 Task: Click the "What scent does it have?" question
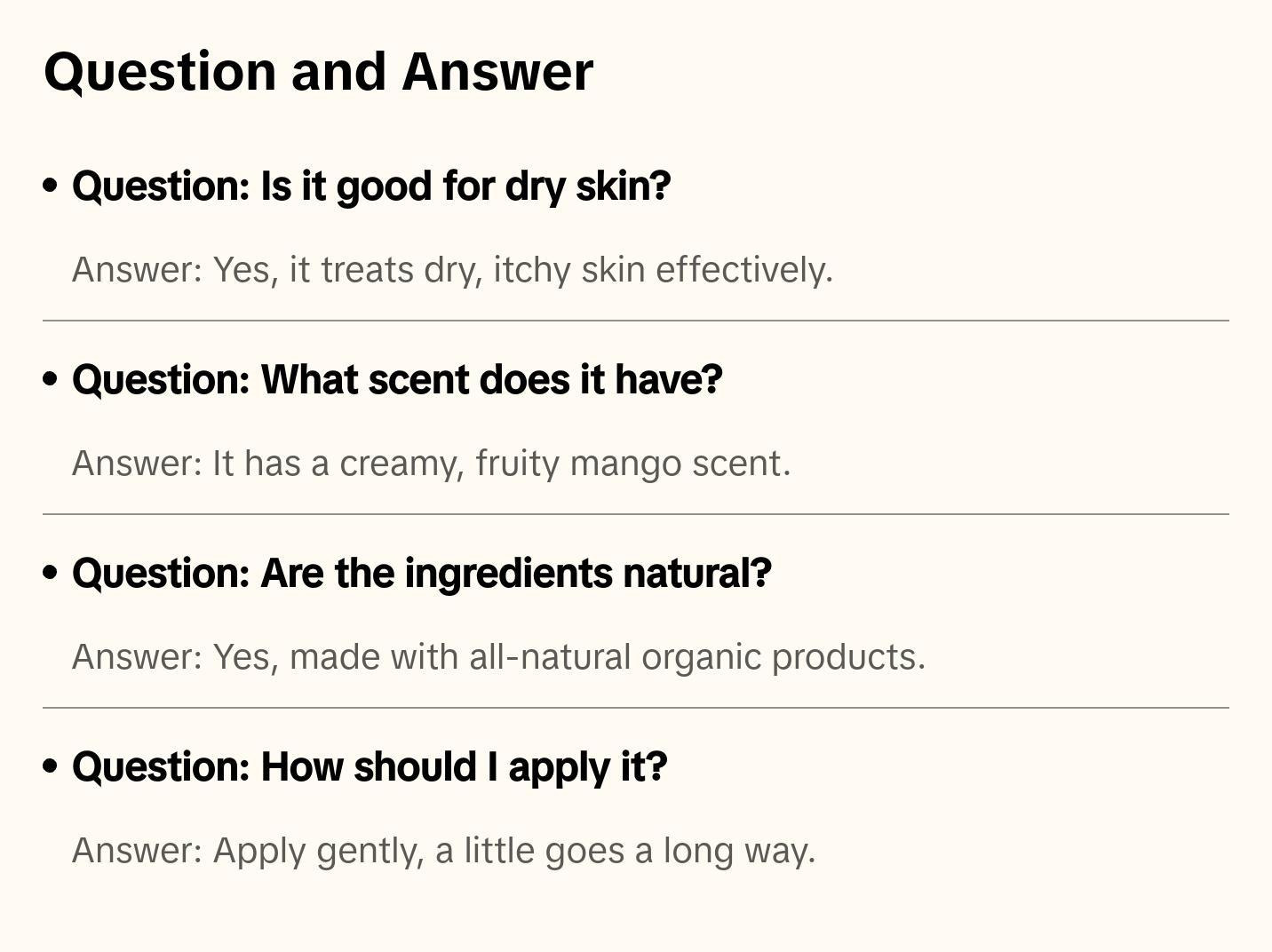coord(397,380)
